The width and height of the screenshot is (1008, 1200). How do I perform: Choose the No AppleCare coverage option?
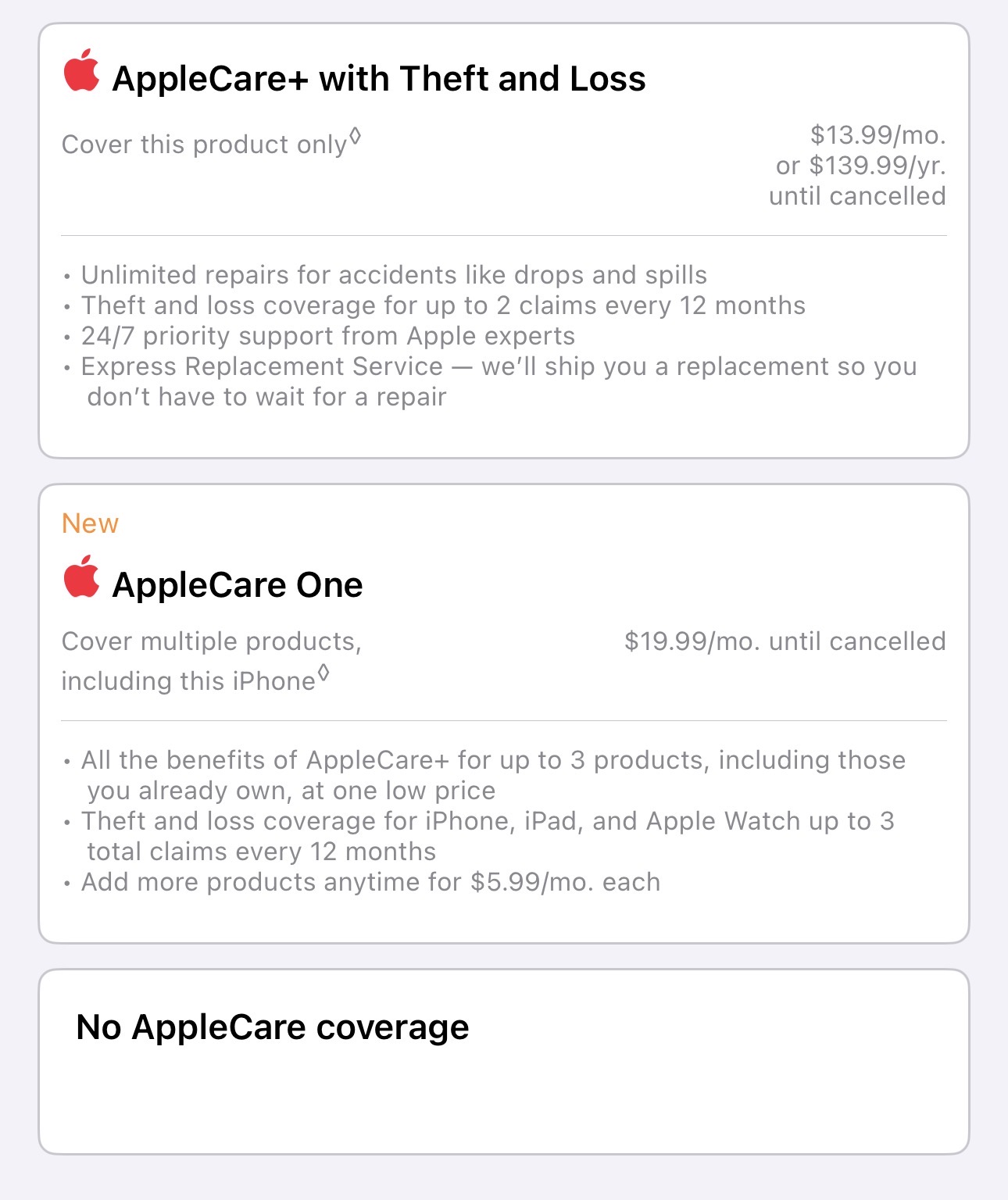point(504,1062)
